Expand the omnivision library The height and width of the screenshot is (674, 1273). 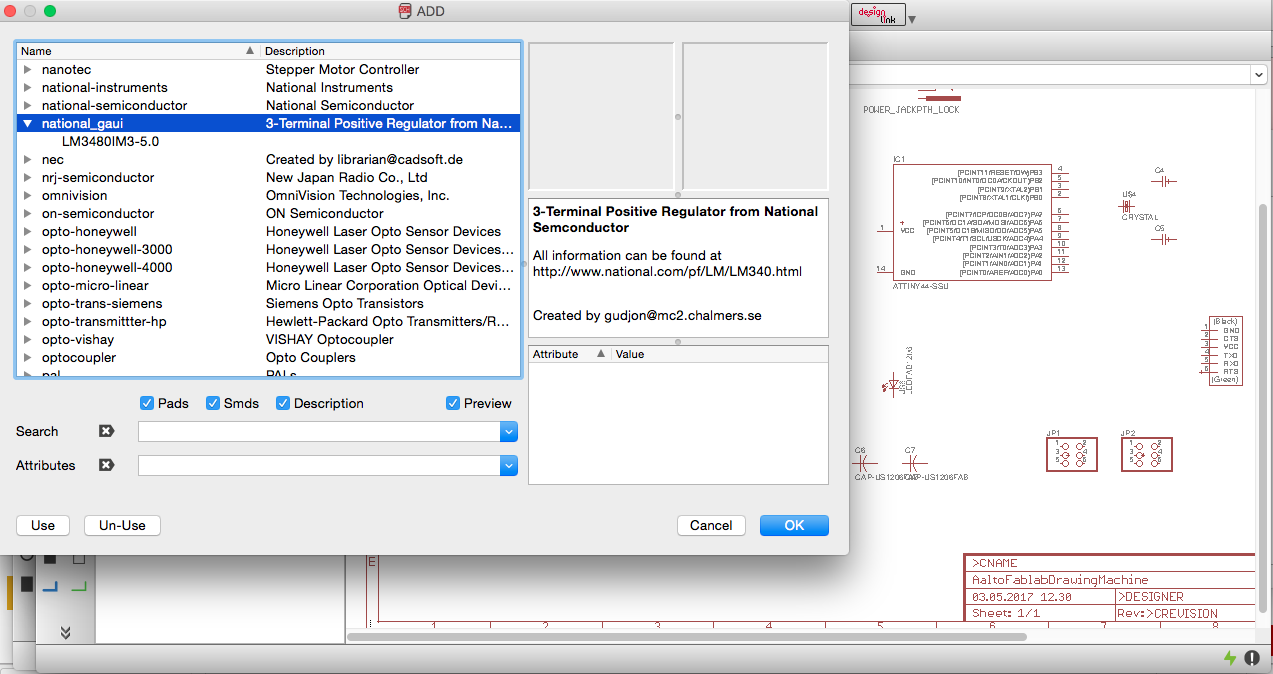[28, 195]
